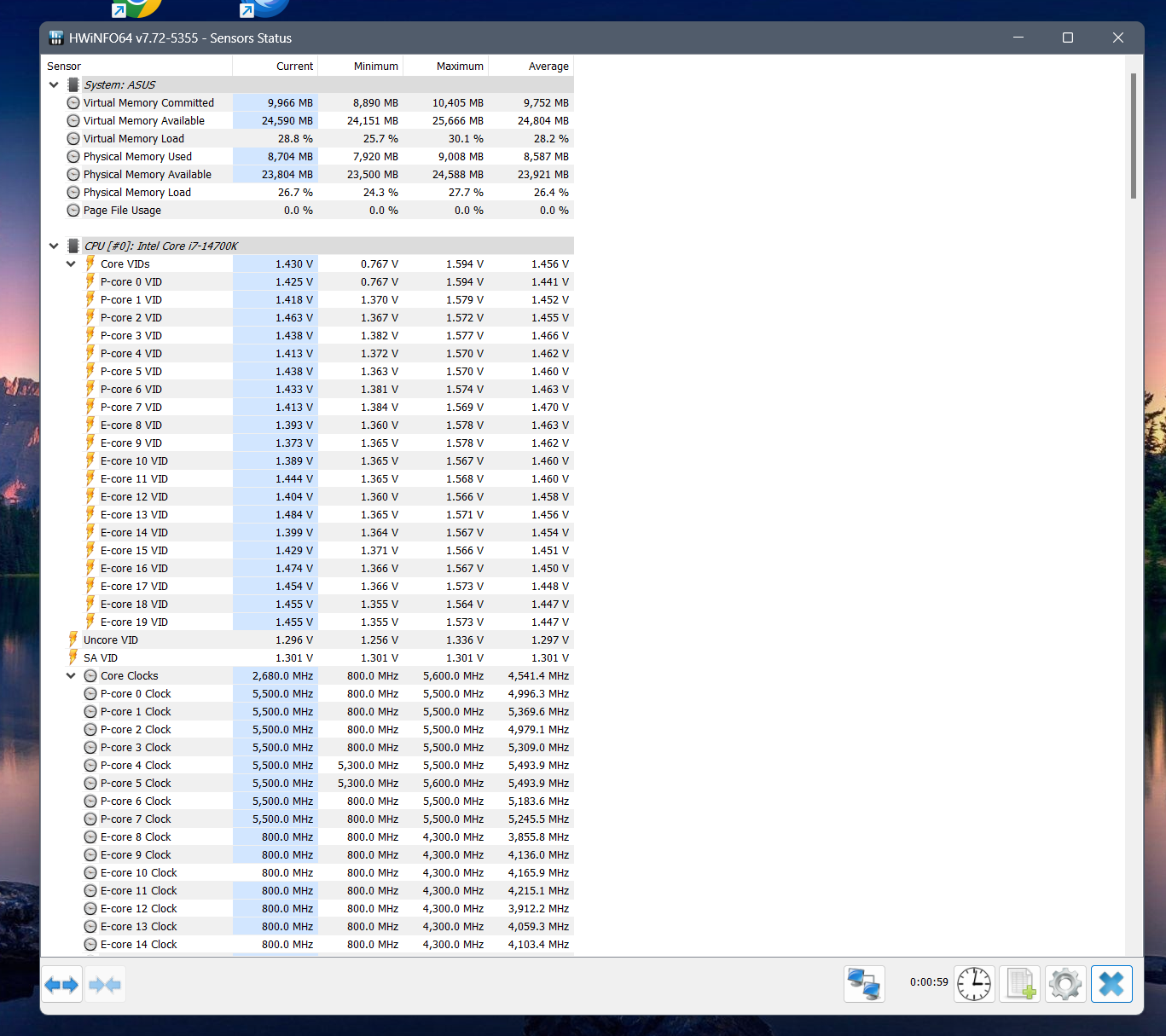This screenshot has width=1166, height=1036.
Task: Click the shrink columns arrows button
Action: [105, 985]
